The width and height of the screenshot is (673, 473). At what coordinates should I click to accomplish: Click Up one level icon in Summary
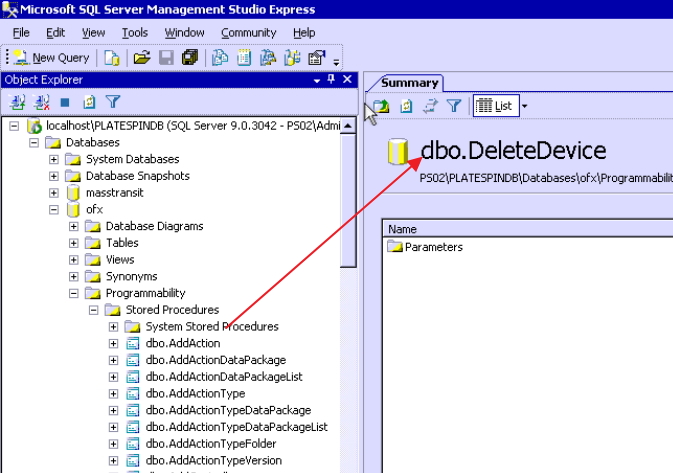tap(381, 106)
